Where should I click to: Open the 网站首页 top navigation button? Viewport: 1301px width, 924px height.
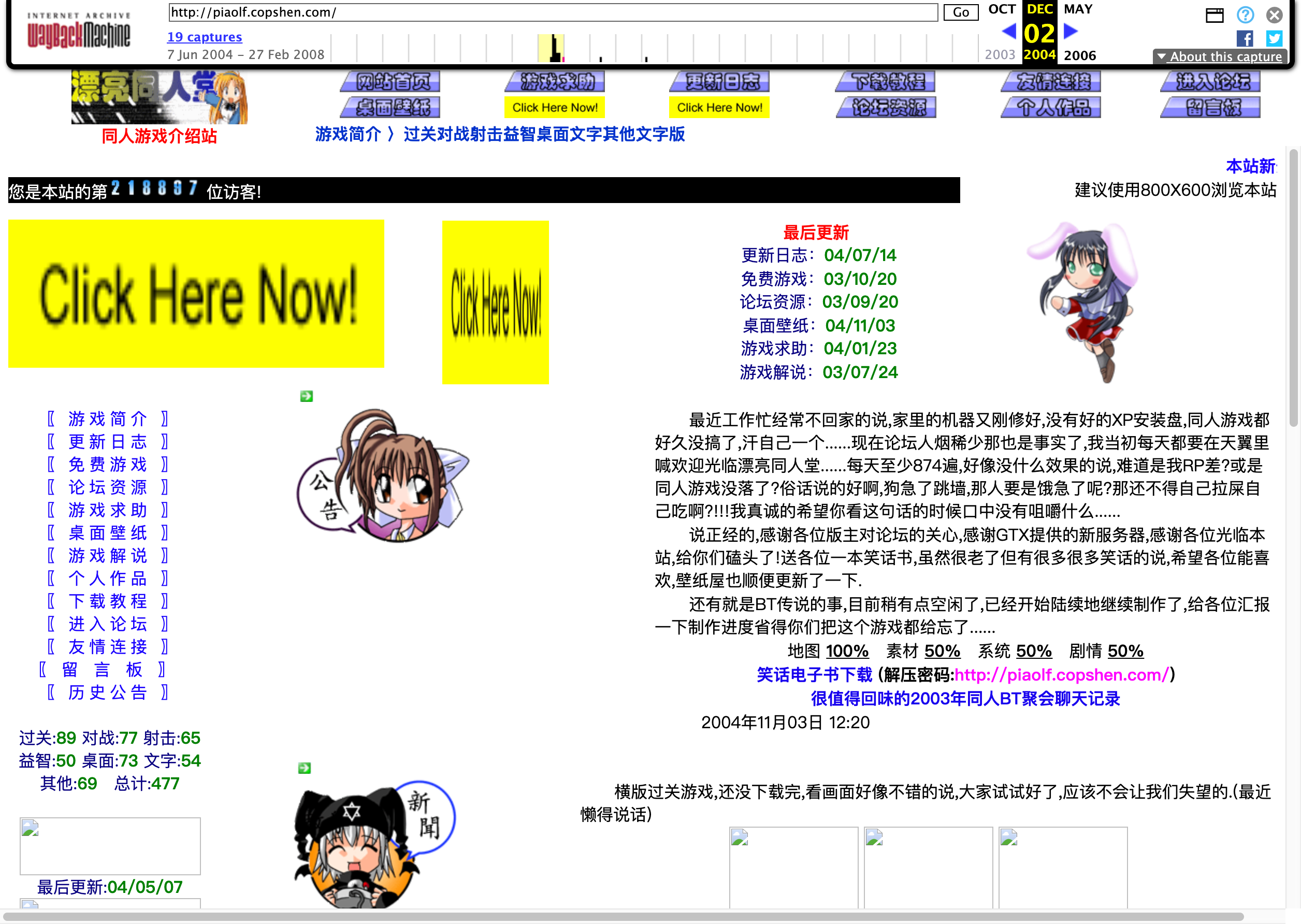[x=390, y=81]
